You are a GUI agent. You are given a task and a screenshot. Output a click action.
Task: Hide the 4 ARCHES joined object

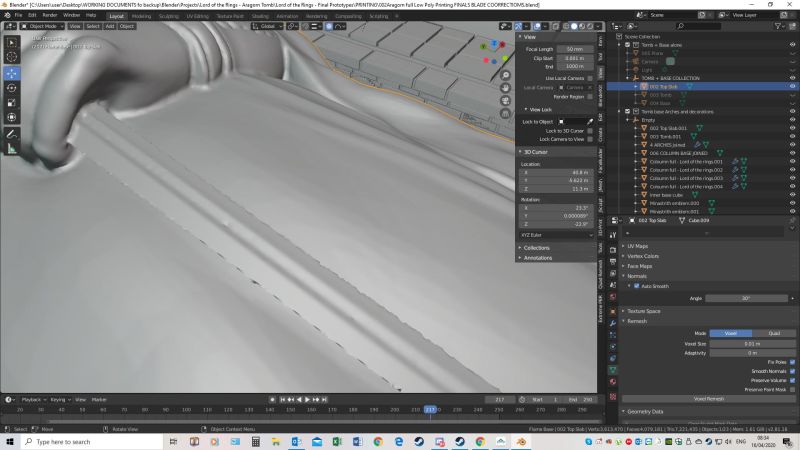(792, 145)
